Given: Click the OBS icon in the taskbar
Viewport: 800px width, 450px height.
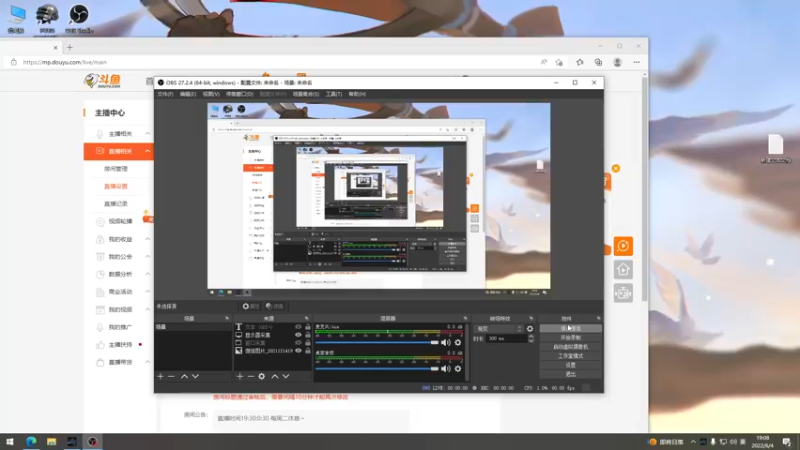Looking at the screenshot, I should point(92,442).
